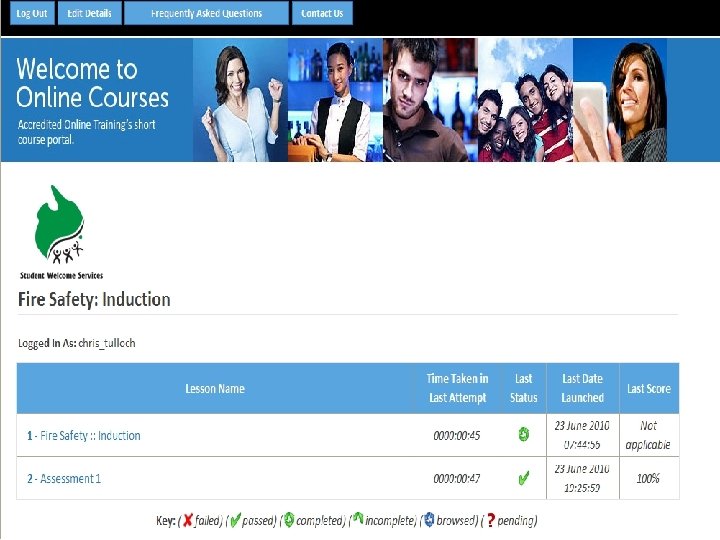Click the red failed X icon in the key
This screenshot has height=540, width=720.
(x=187, y=520)
